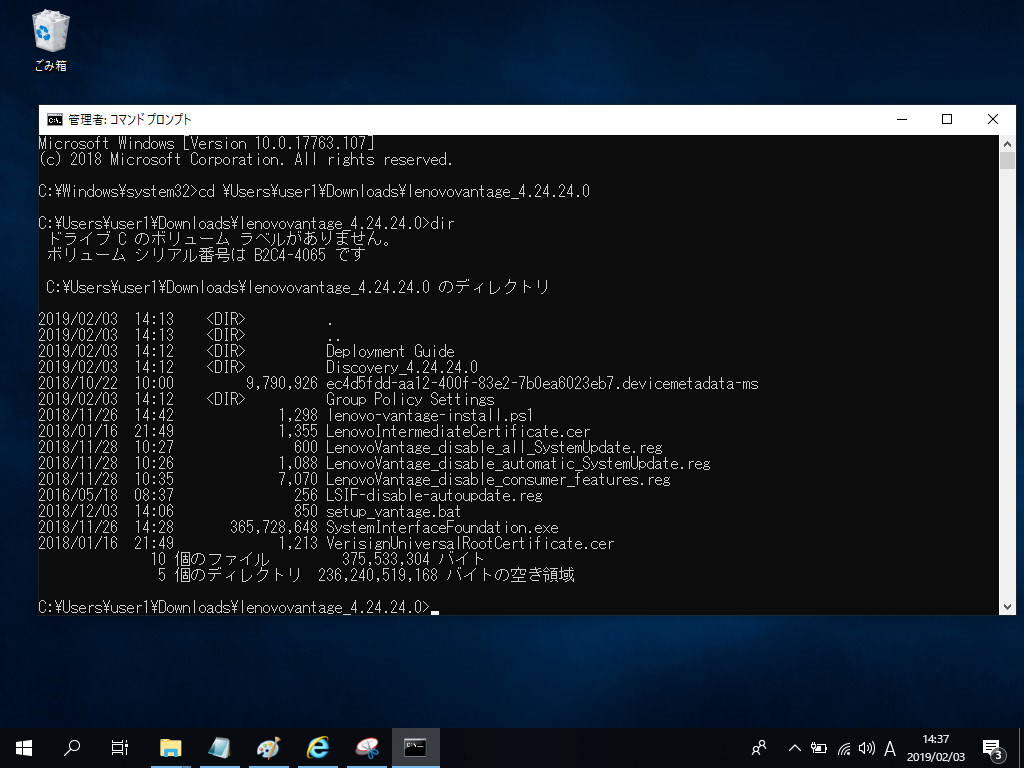Click the volume serial number B2C4-4065

pos(289,255)
